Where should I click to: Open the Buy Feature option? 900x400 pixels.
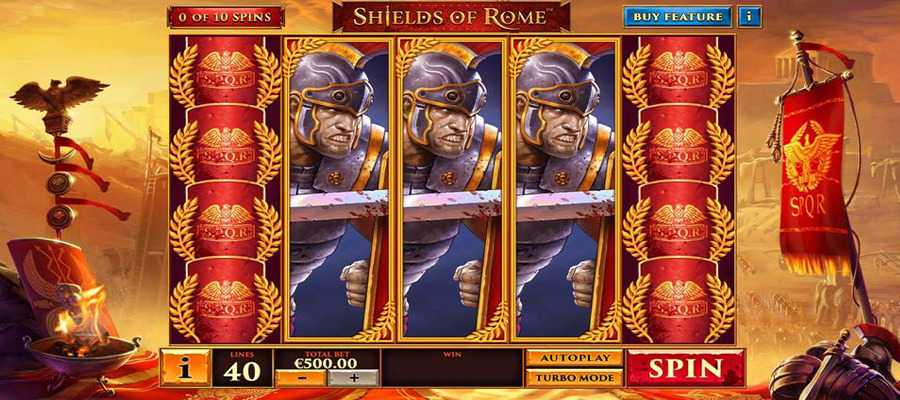point(677,17)
